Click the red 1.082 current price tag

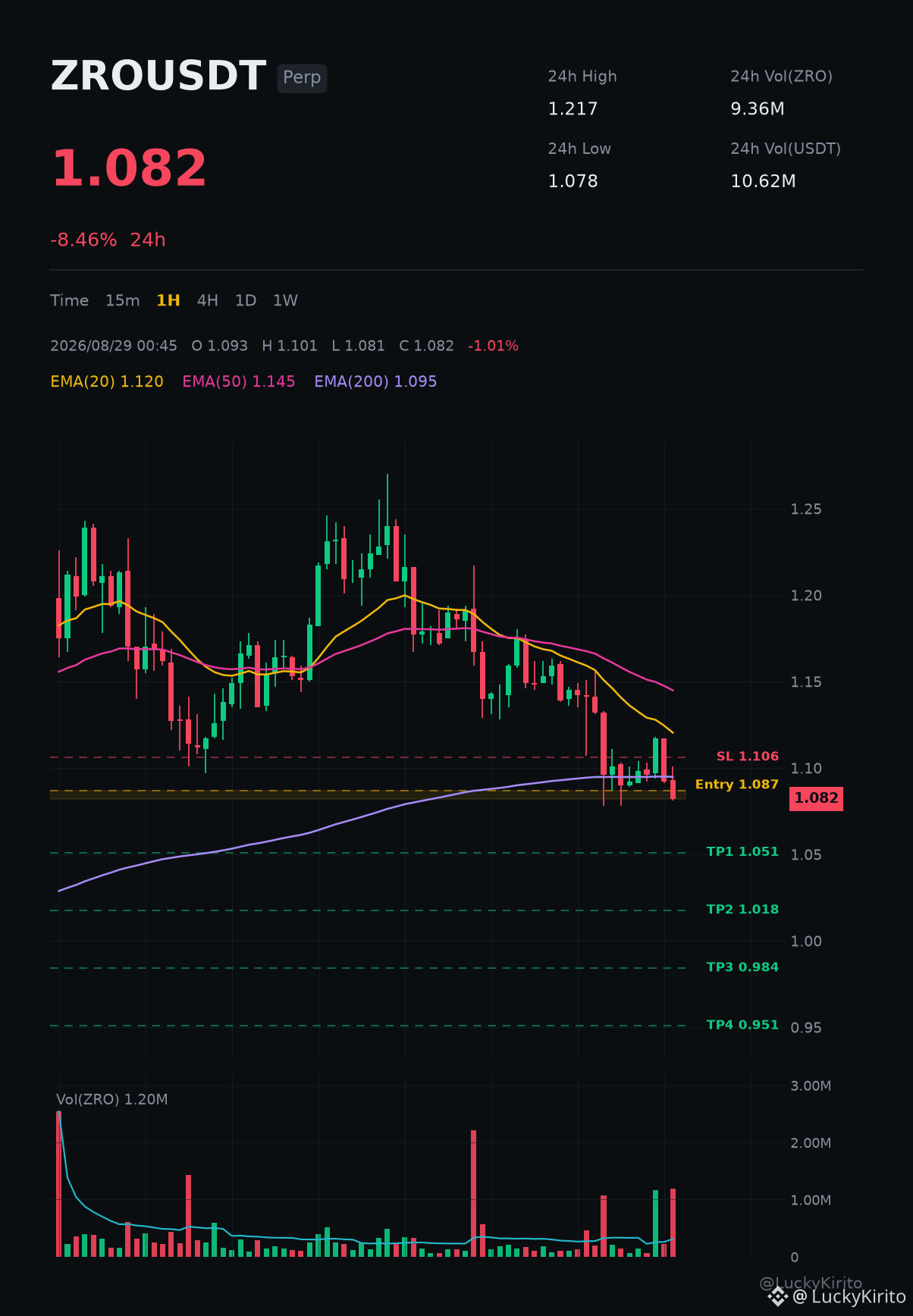click(816, 798)
